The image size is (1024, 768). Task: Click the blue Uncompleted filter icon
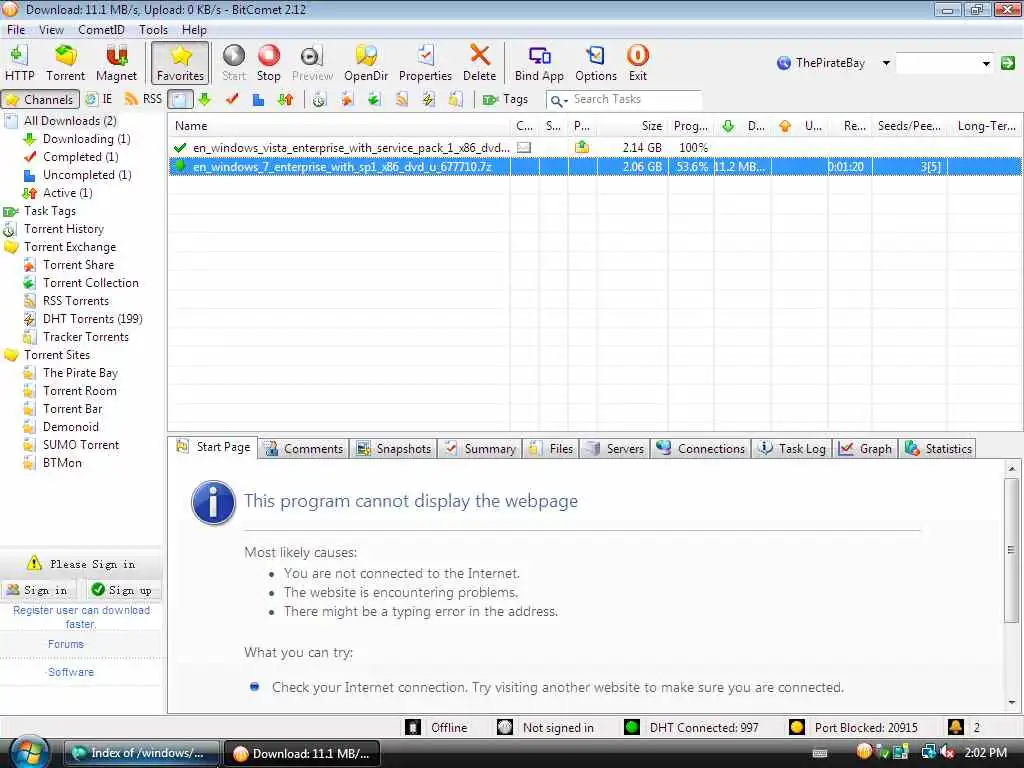tap(258, 99)
